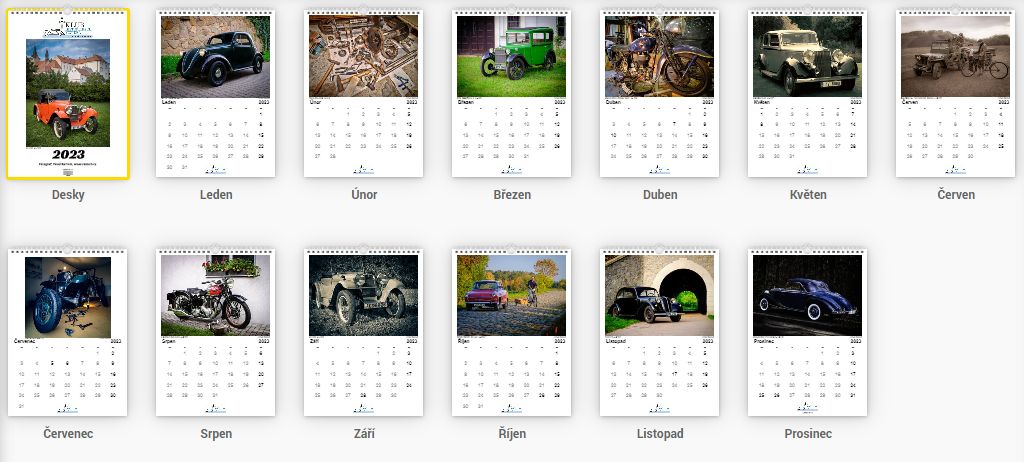Open the Březen page with green car
This screenshot has height=462, width=1024.
[511, 94]
